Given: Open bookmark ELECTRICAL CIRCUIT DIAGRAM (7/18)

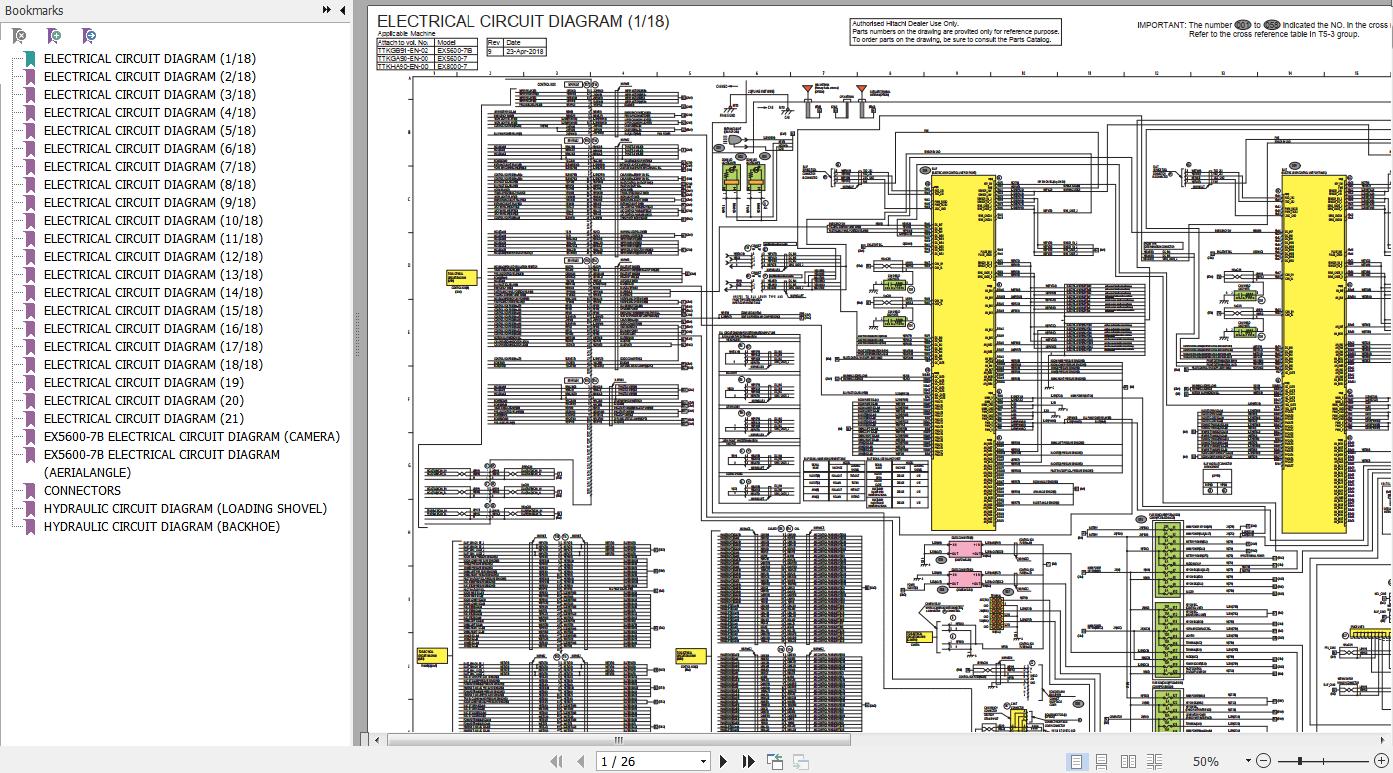Looking at the screenshot, I should [149, 167].
